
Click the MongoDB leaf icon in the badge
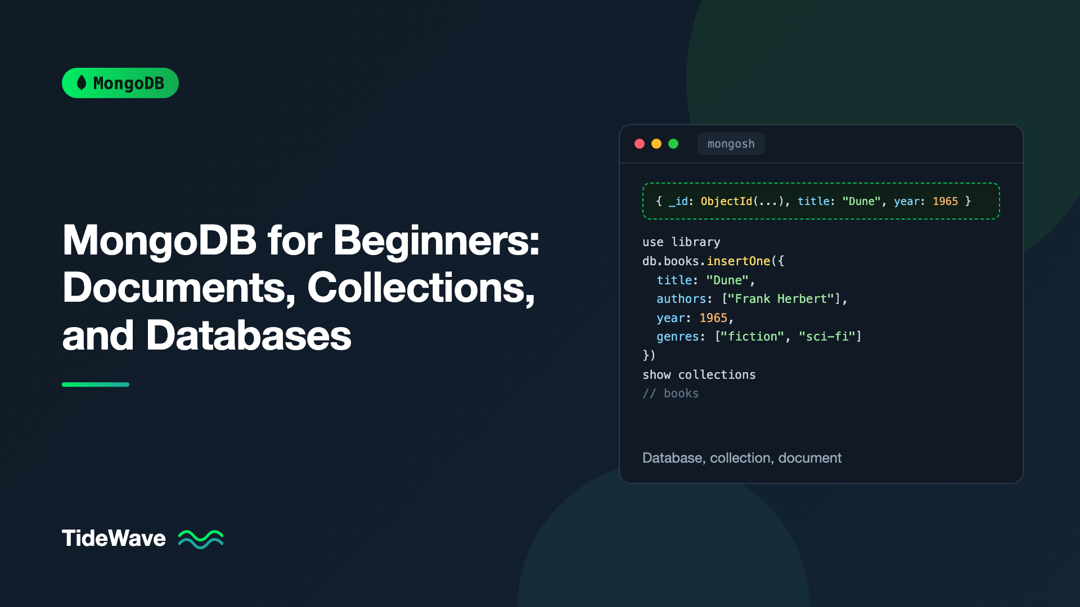pyautogui.click(x=81, y=83)
